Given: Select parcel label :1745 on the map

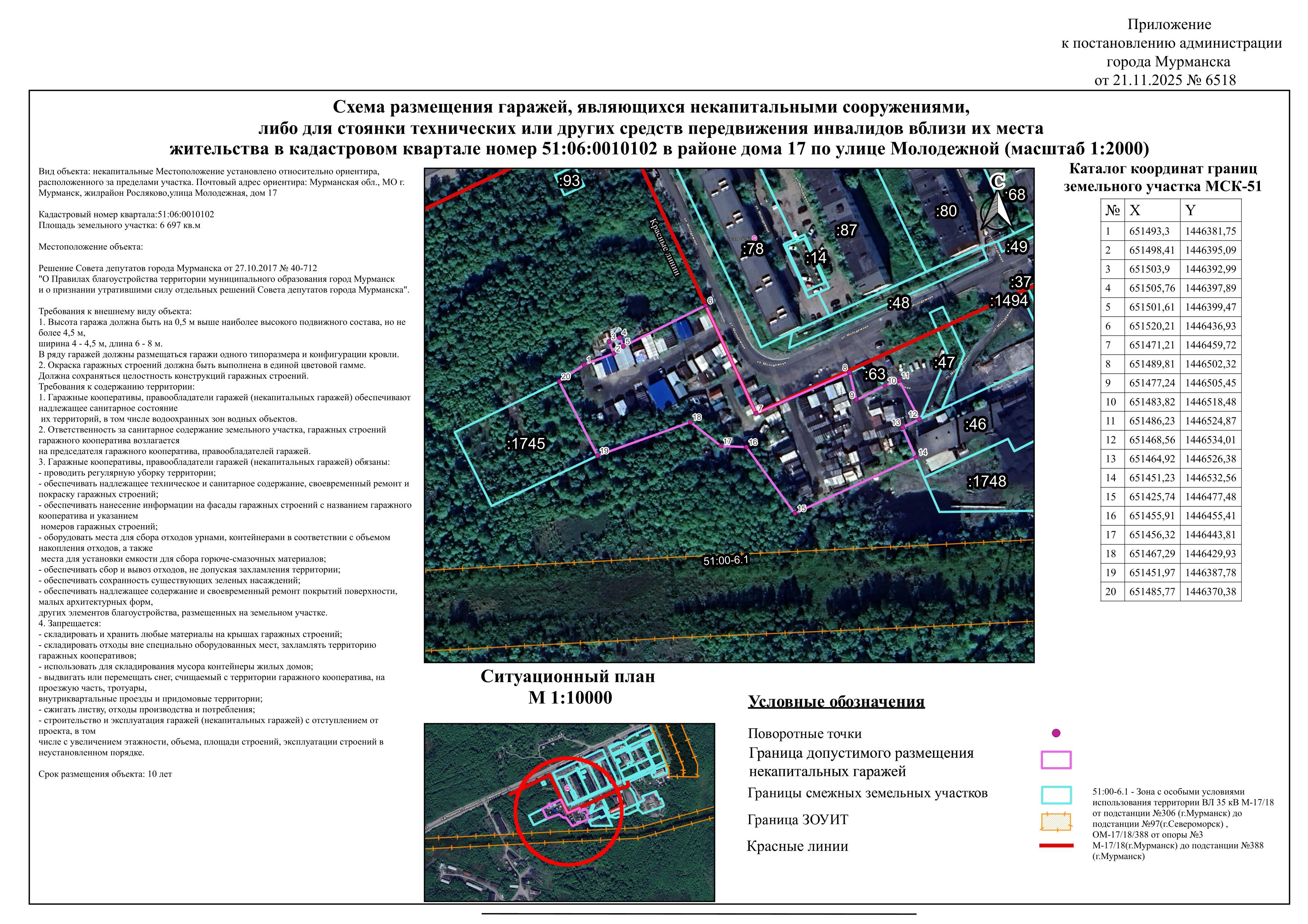Looking at the screenshot, I should click(525, 444).
